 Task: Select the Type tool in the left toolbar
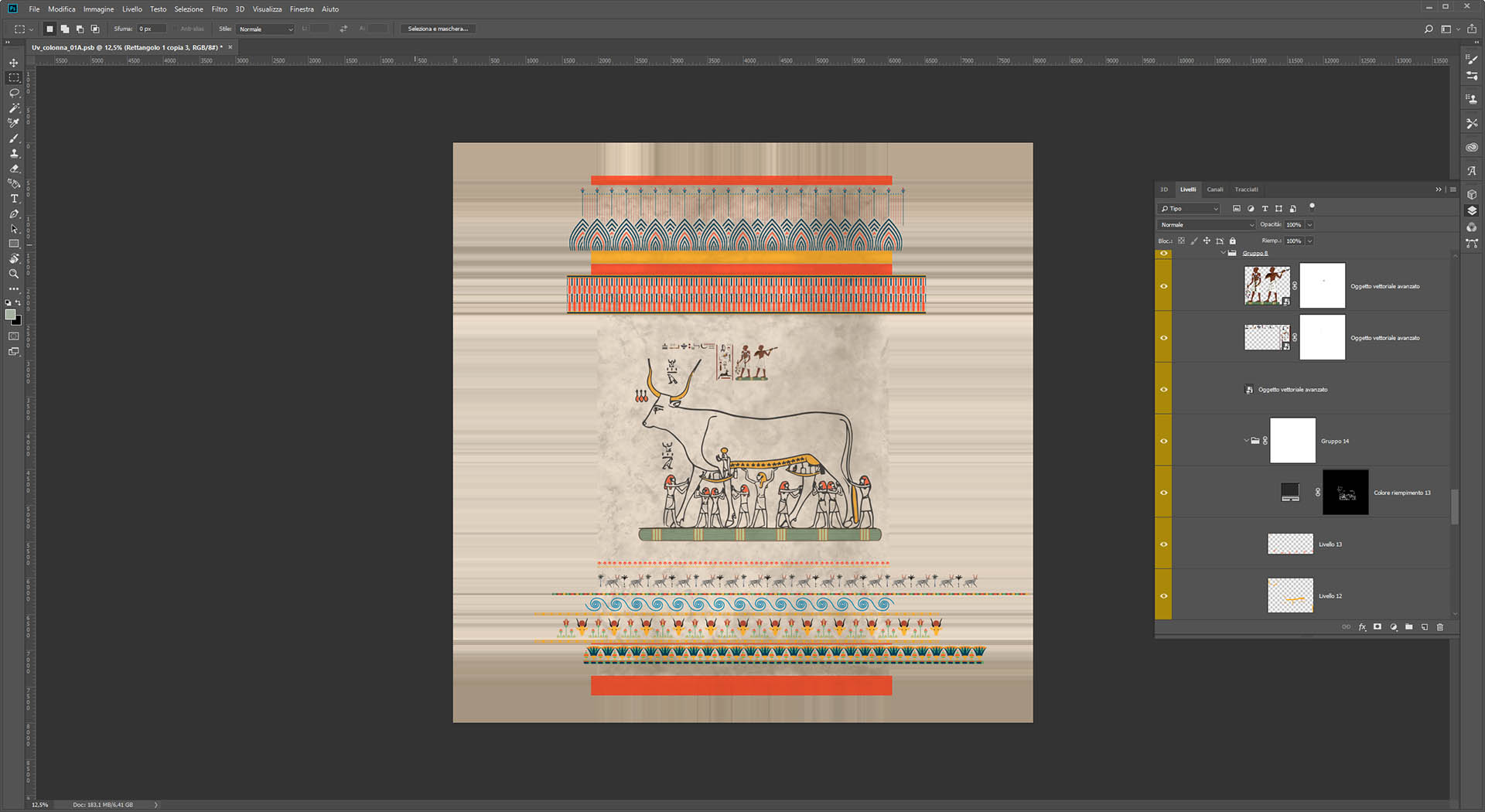click(14, 199)
